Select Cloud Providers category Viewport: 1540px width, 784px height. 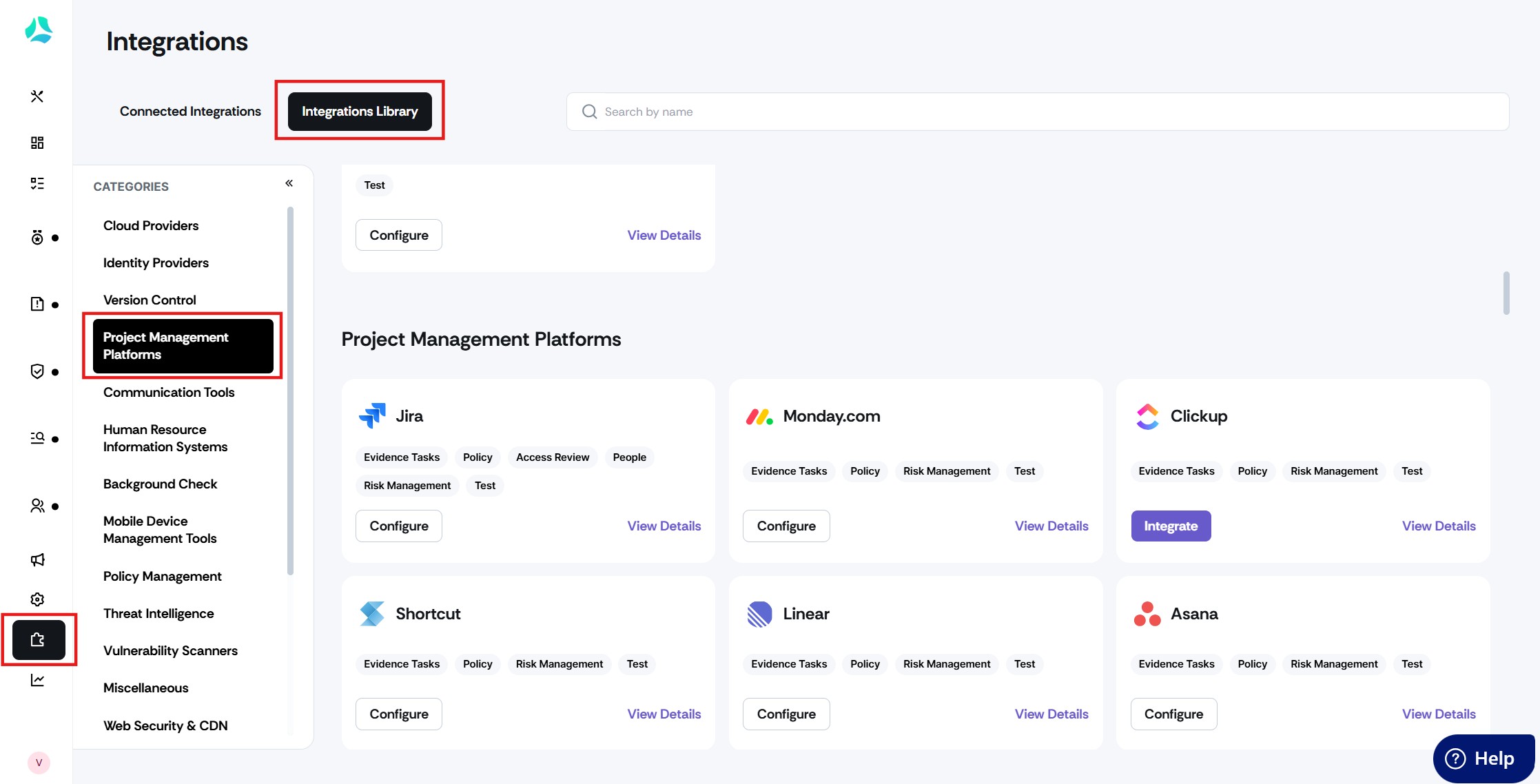point(151,226)
